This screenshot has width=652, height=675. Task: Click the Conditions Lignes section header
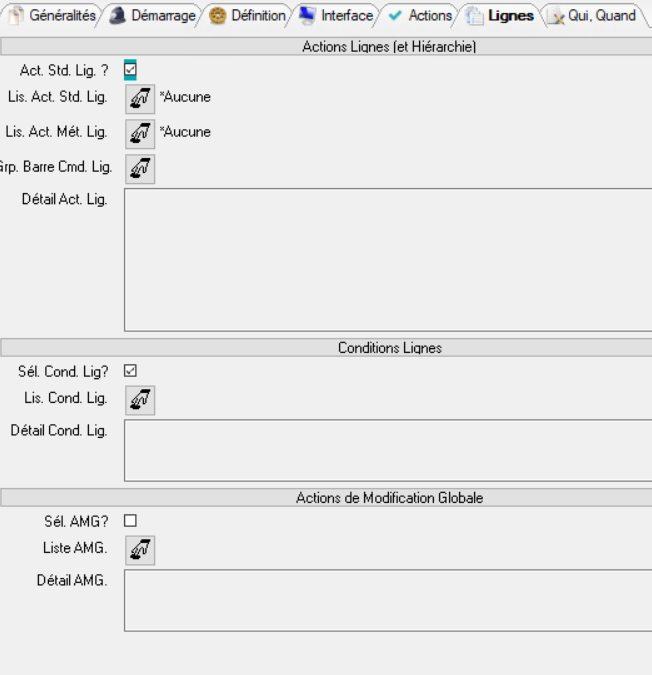(x=389, y=348)
